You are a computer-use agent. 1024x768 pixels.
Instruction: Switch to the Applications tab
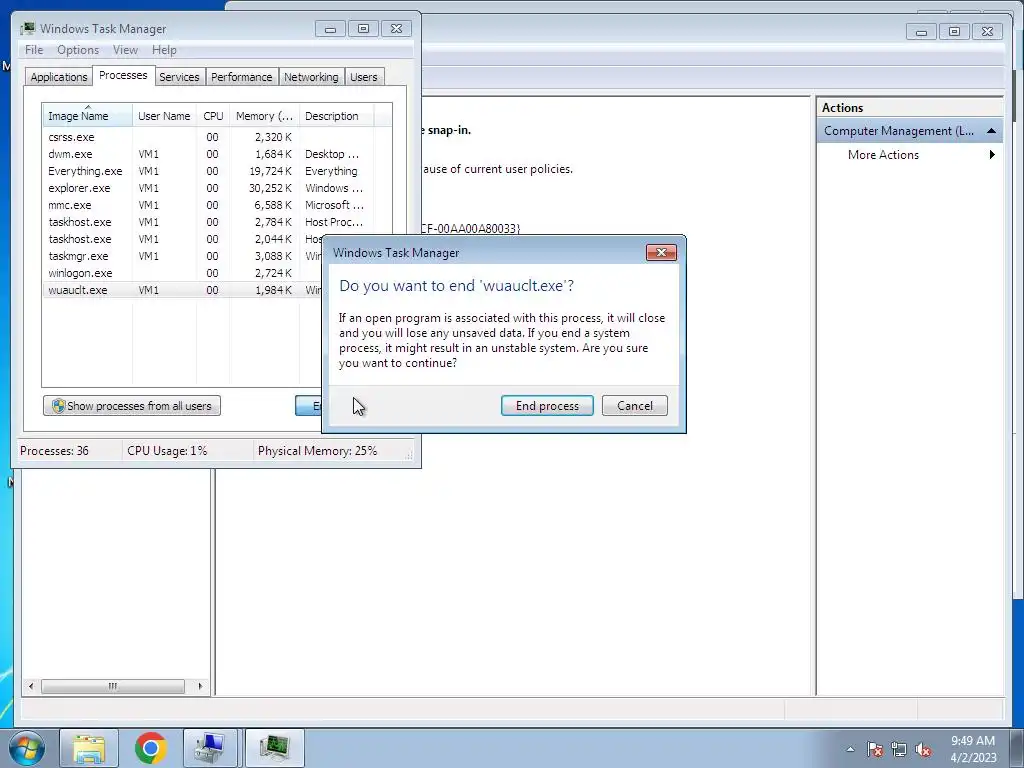coord(58,77)
